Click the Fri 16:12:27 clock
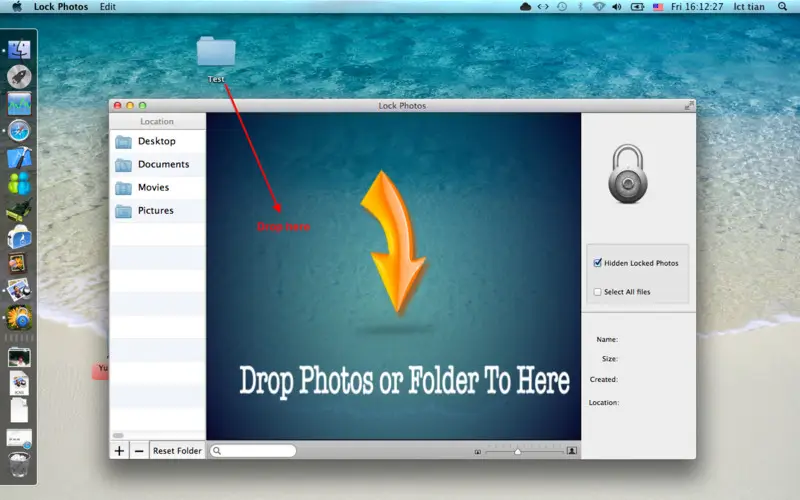 697,7
